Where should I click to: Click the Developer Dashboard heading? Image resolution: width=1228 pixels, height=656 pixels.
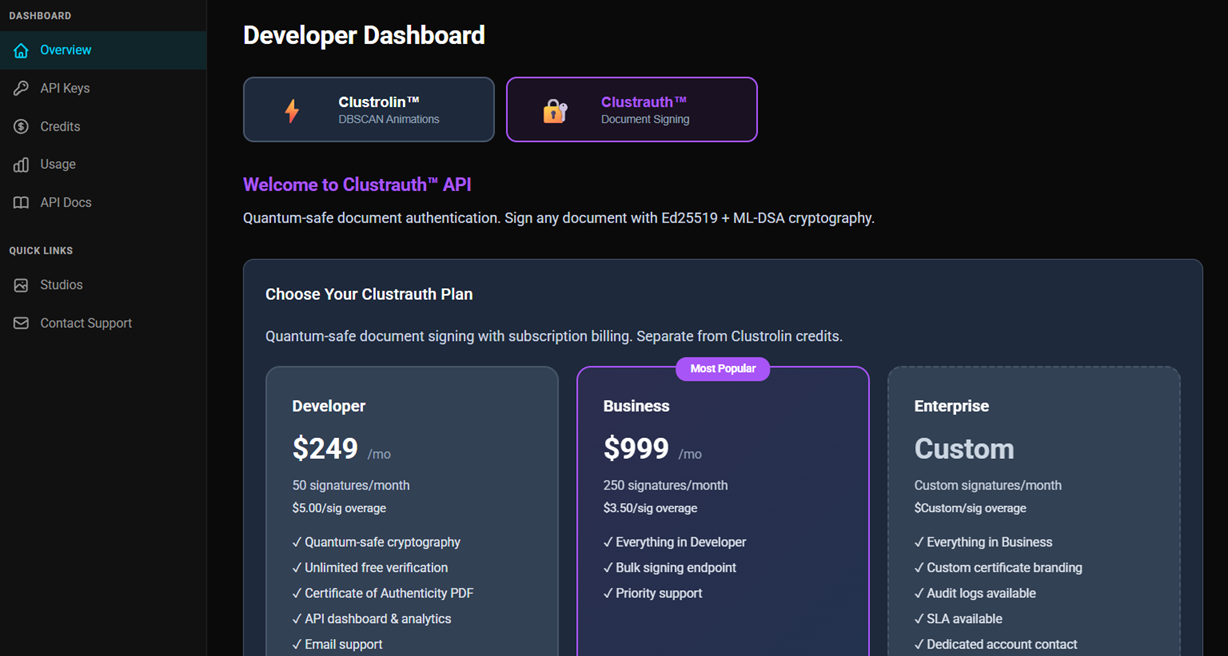pos(364,36)
